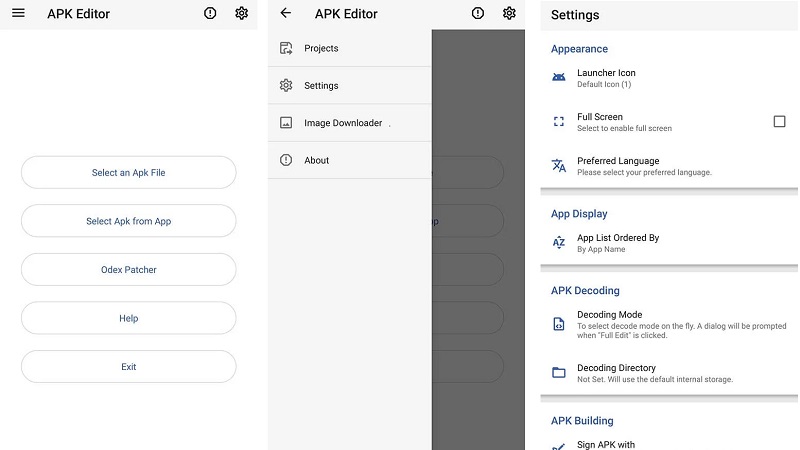
Task: Click the APK Decoding section heading
Action: [x=585, y=290]
